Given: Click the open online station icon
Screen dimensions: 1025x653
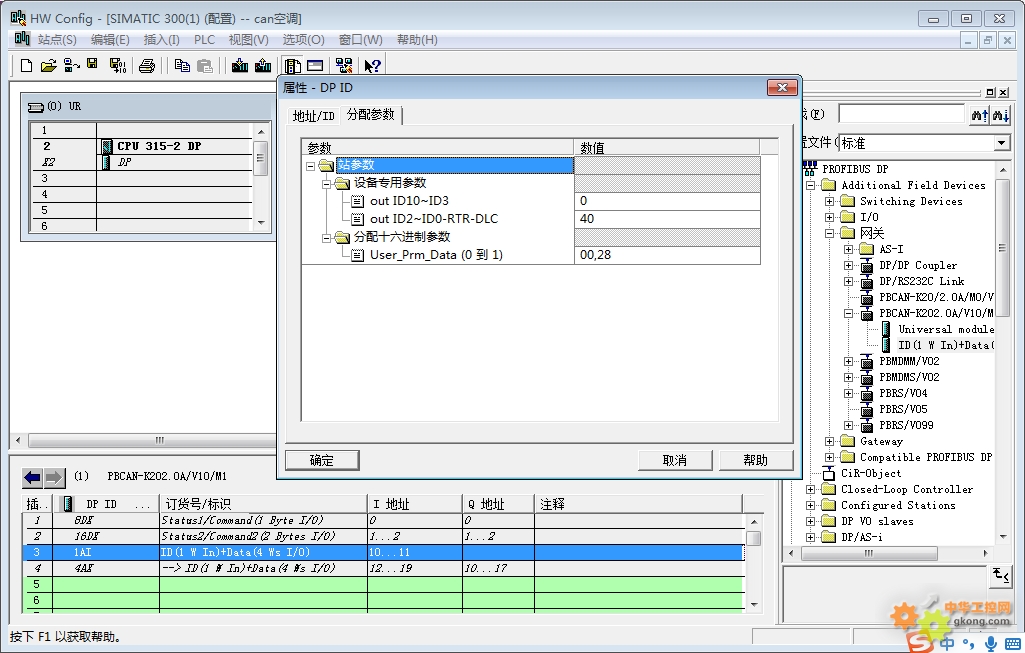Looking at the screenshot, I should pos(71,65).
